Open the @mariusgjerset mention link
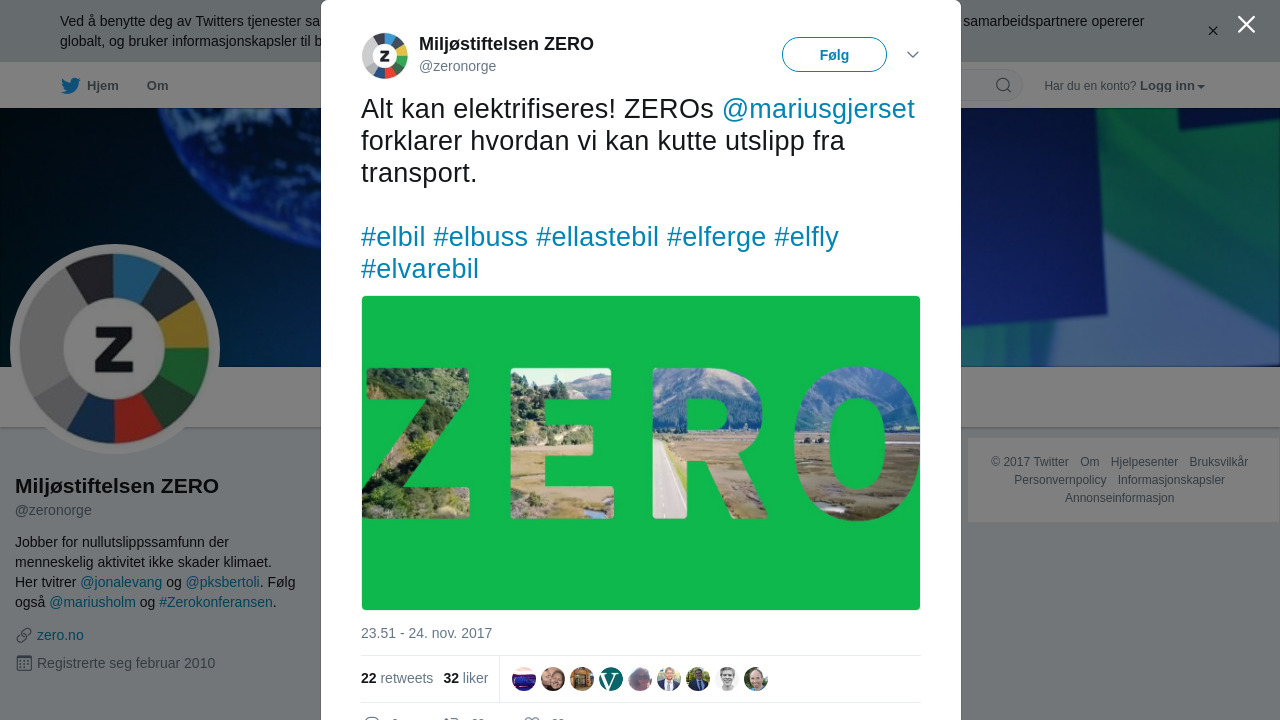This screenshot has width=1280, height=720. pos(818,109)
